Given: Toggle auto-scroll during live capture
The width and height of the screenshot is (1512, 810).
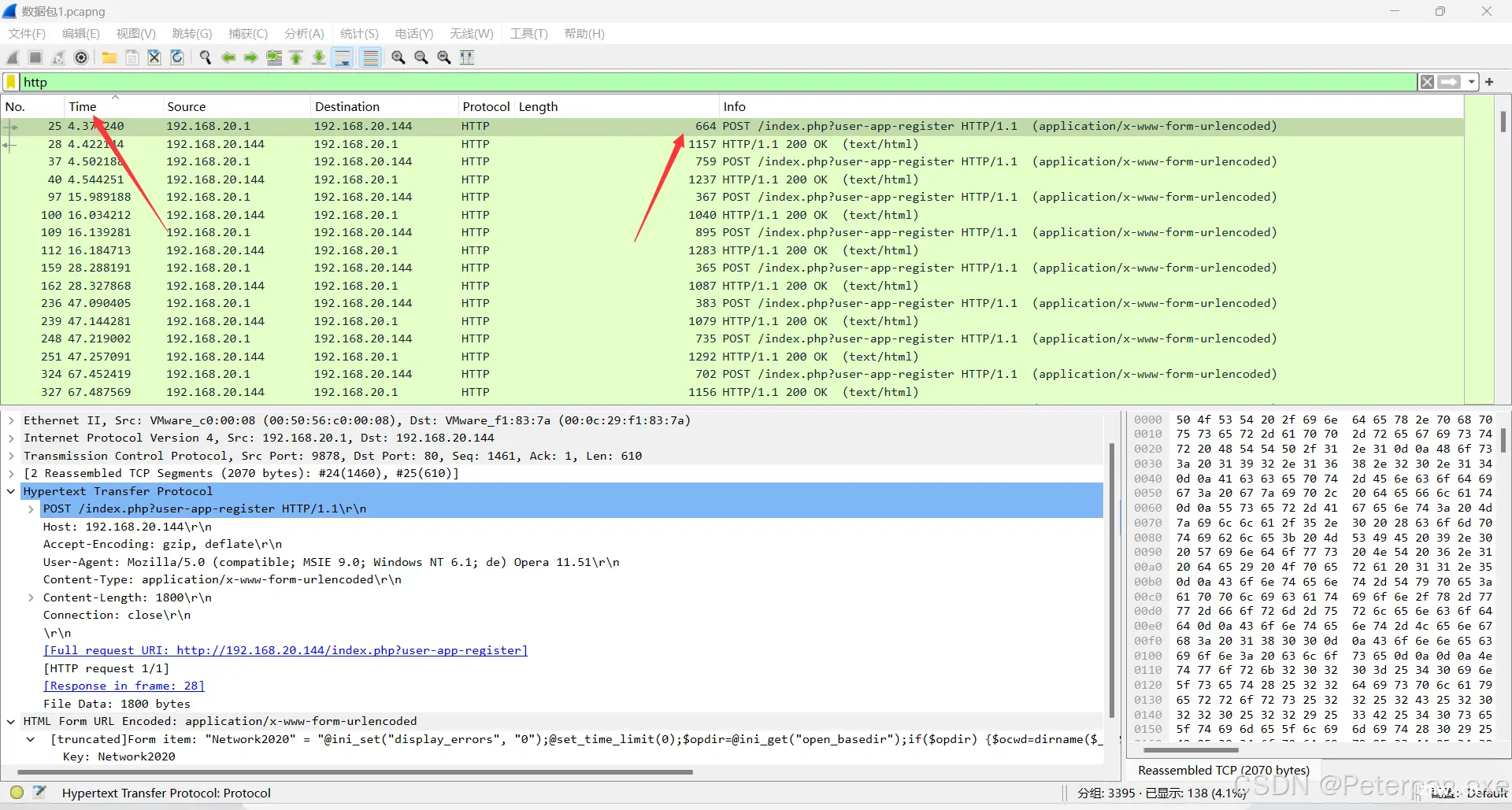Looking at the screenshot, I should (343, 57).
